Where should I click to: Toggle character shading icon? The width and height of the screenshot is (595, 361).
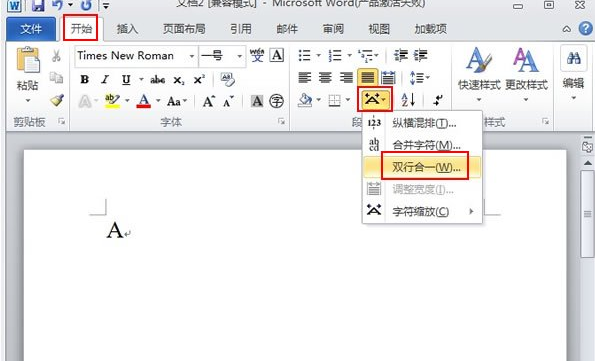point(257,101)
